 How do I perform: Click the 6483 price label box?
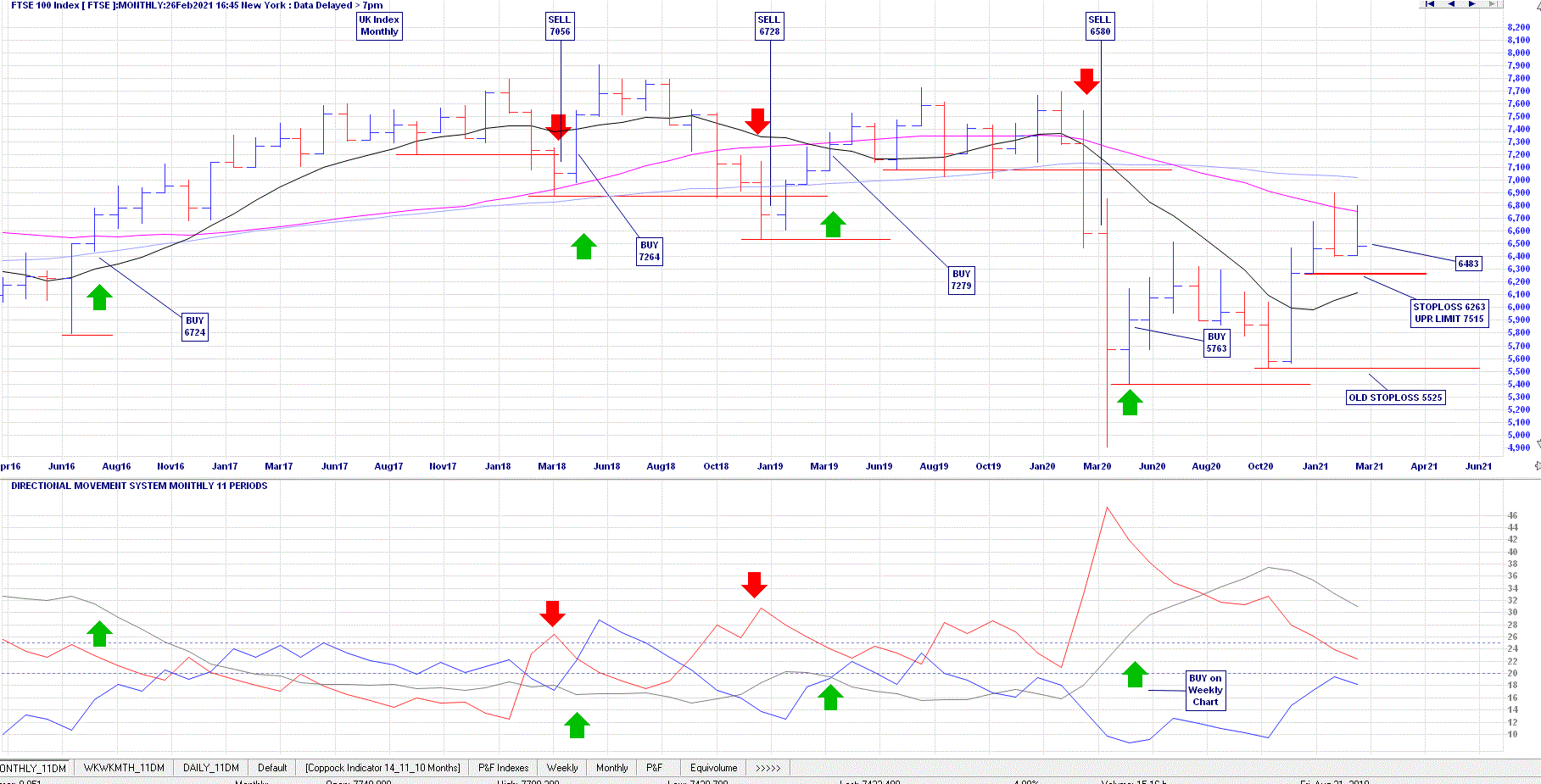(x=1469, y=264)
